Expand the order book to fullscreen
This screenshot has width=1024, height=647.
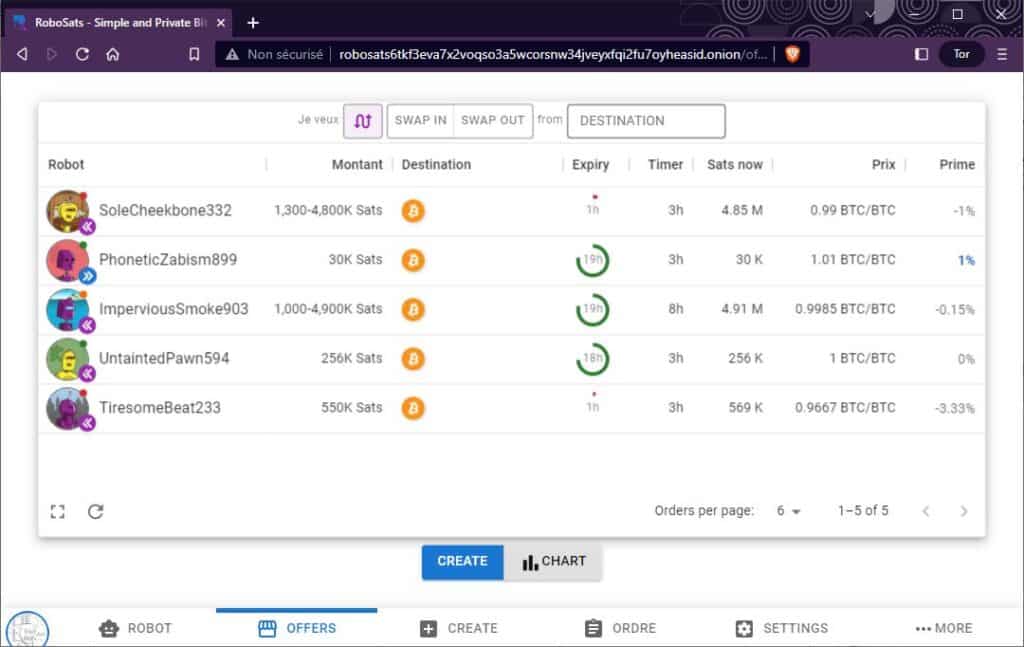pyautogui.click(x=57, y=511)
